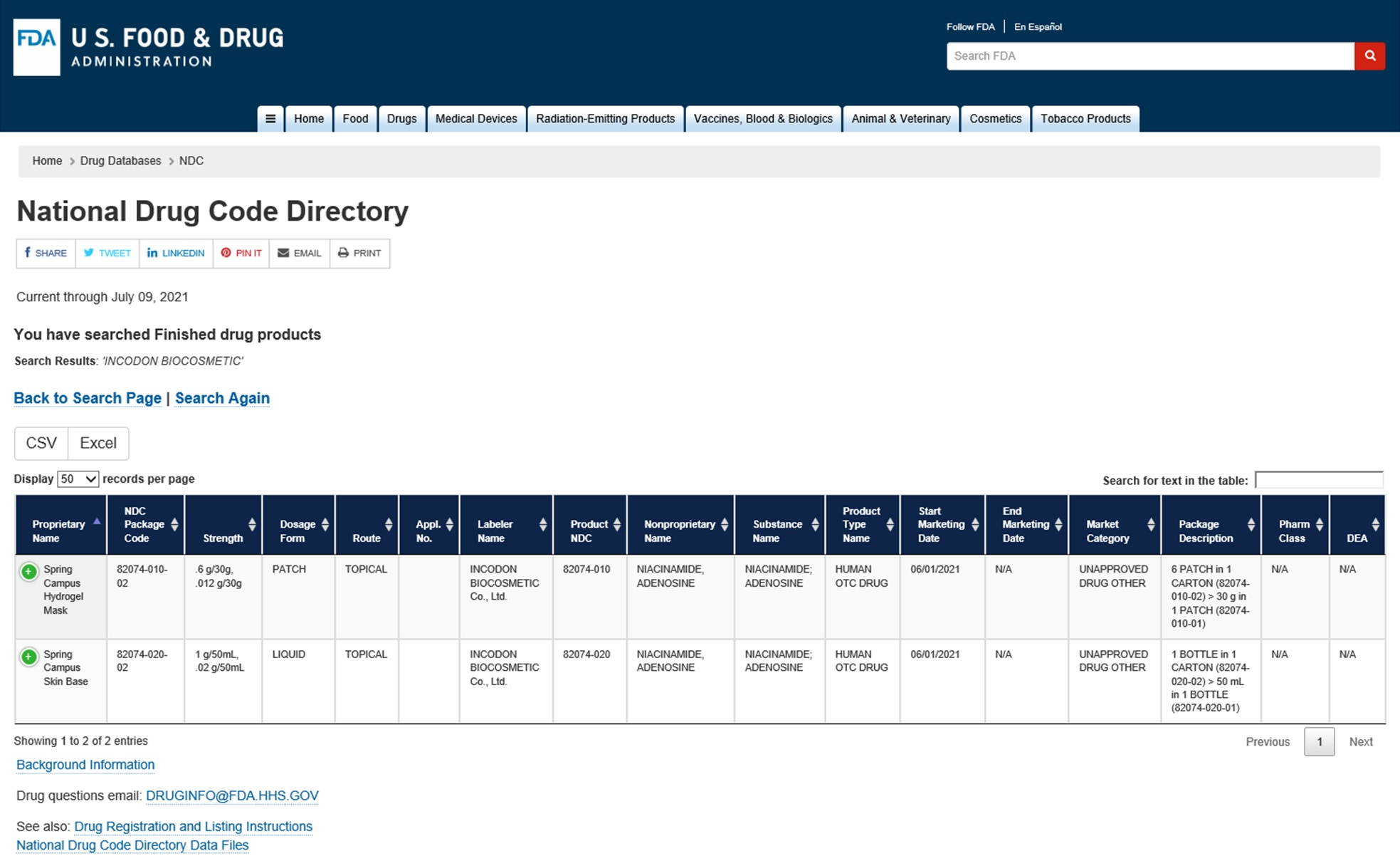
Task: Go to Next results page
Action: coord(1361,741)
